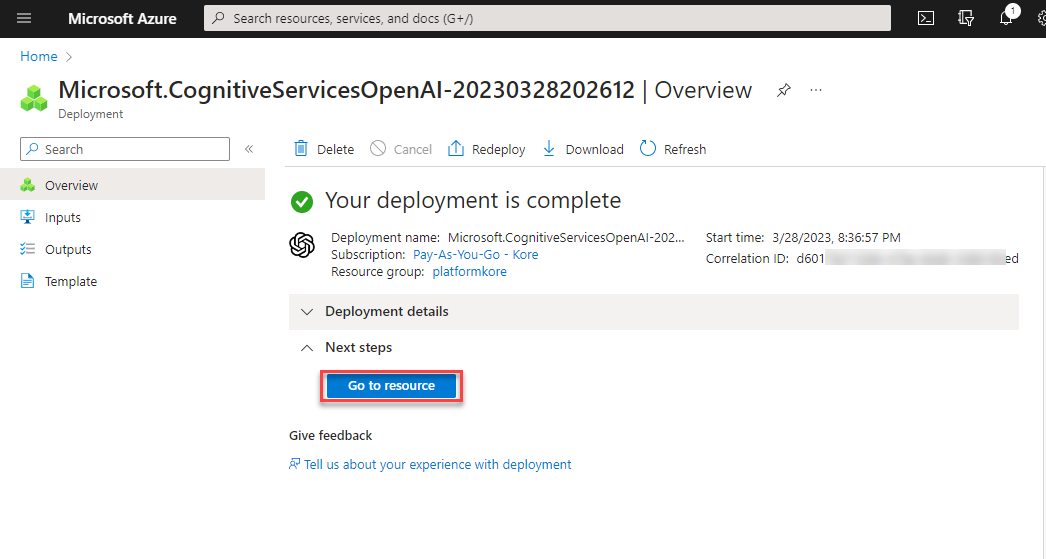This screenshot has width=1046, height=559.
Task: Pin deployment to dashboard
Action: click(784, 90)
